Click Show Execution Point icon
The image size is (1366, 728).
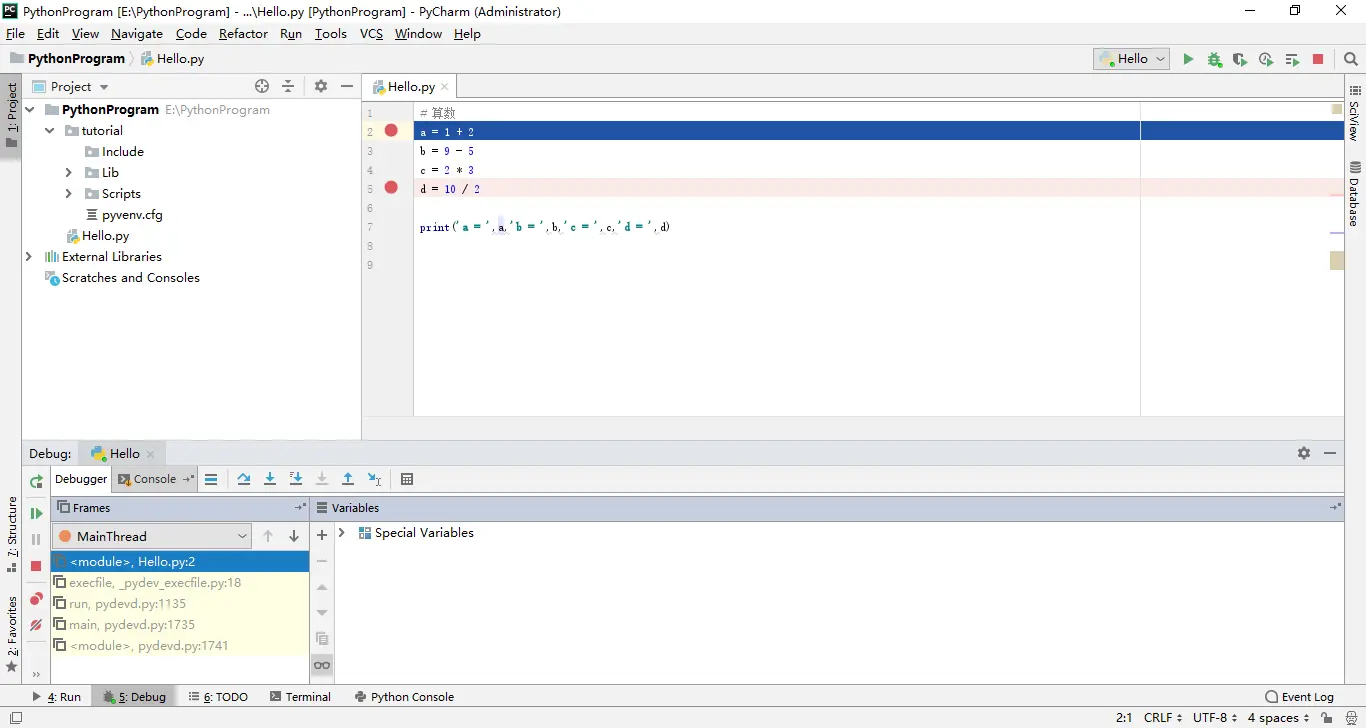coord(211,480)
